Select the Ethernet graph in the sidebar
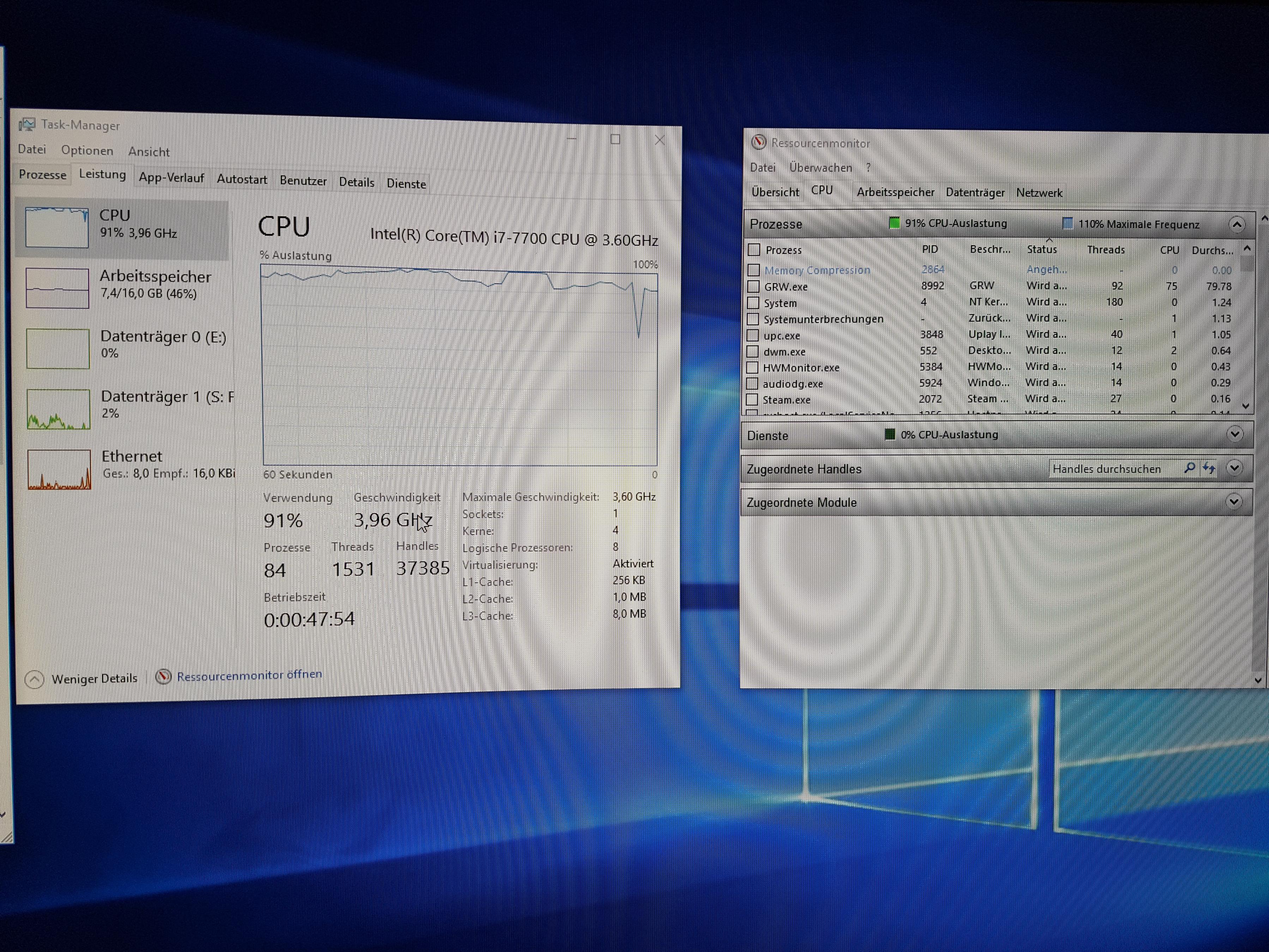The height and width of the screenshot is (952, 1269). pyautogui.click(x=59, y=469)
